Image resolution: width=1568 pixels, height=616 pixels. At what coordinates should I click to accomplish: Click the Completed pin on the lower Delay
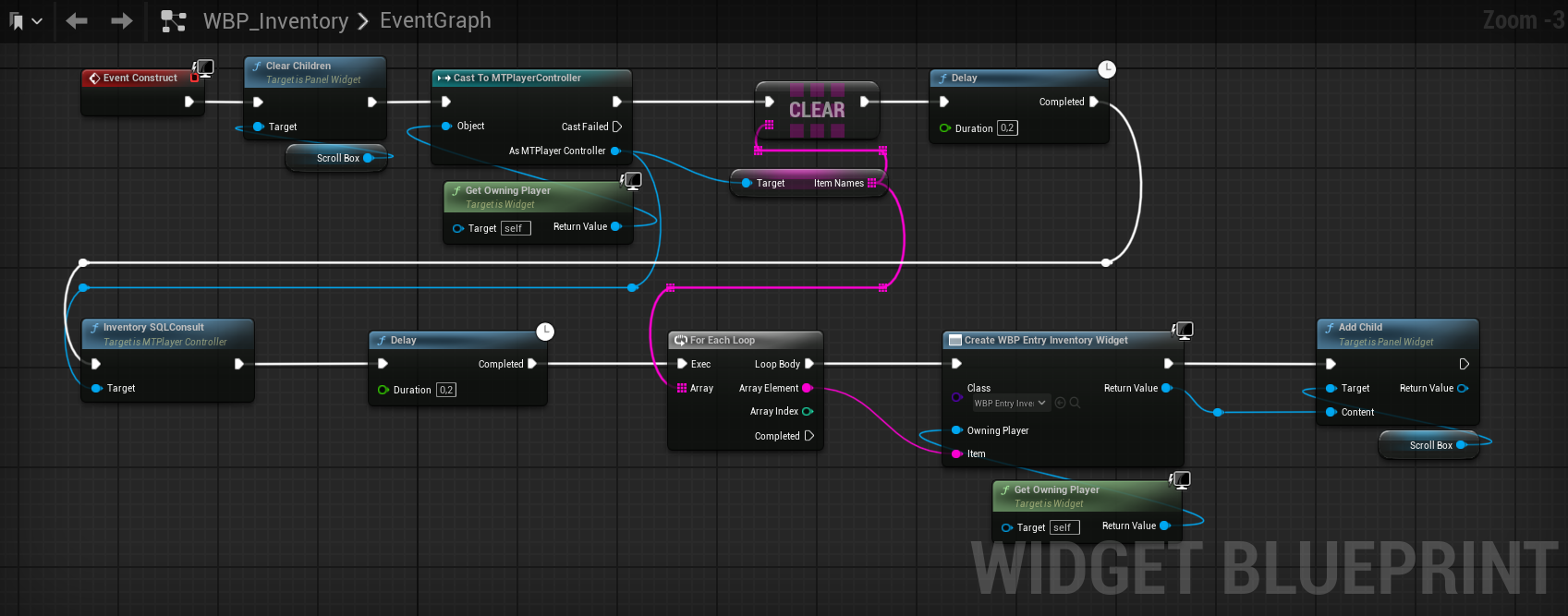tap(532, 364)
